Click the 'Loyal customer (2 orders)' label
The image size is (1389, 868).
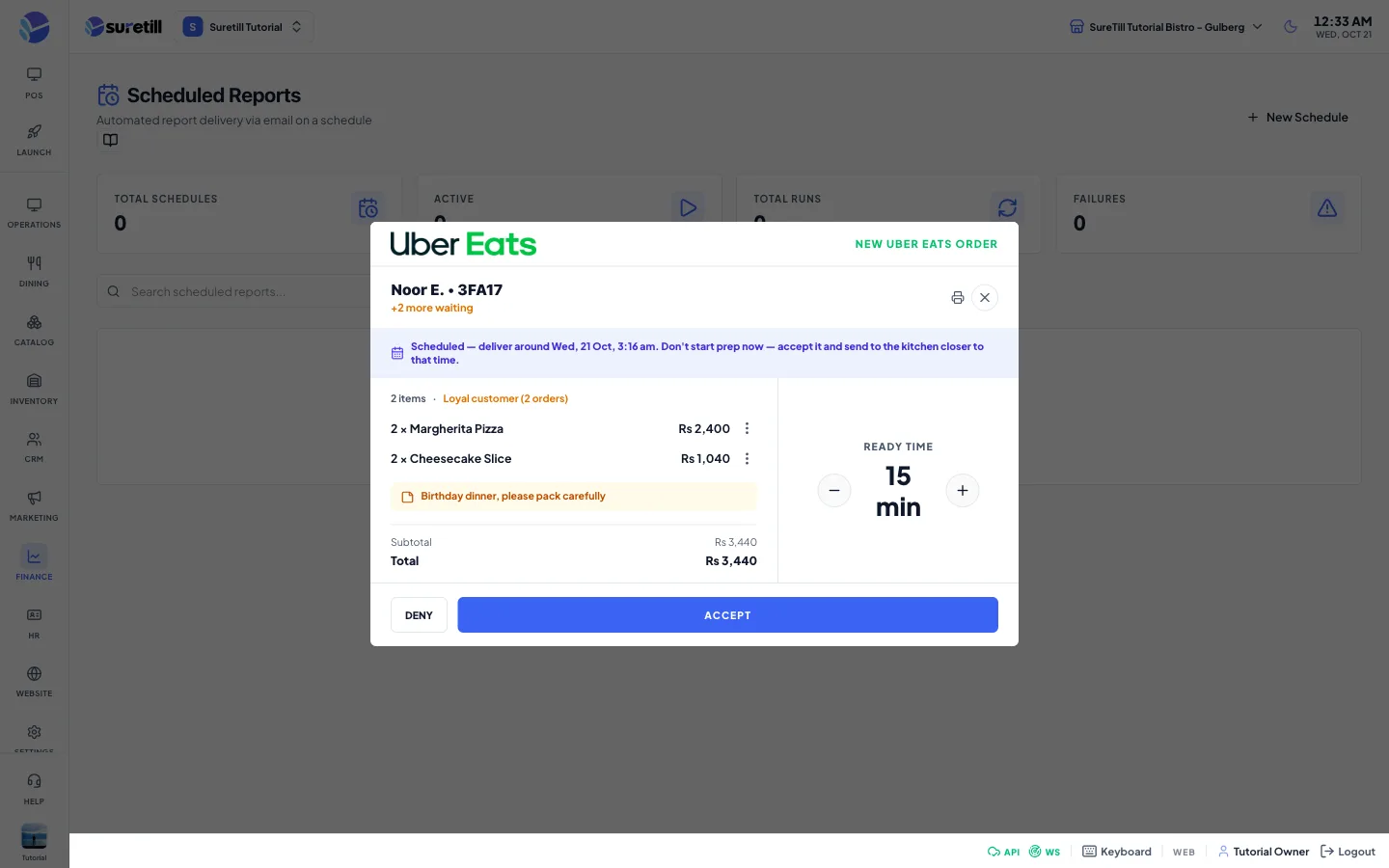click(505, 398)
